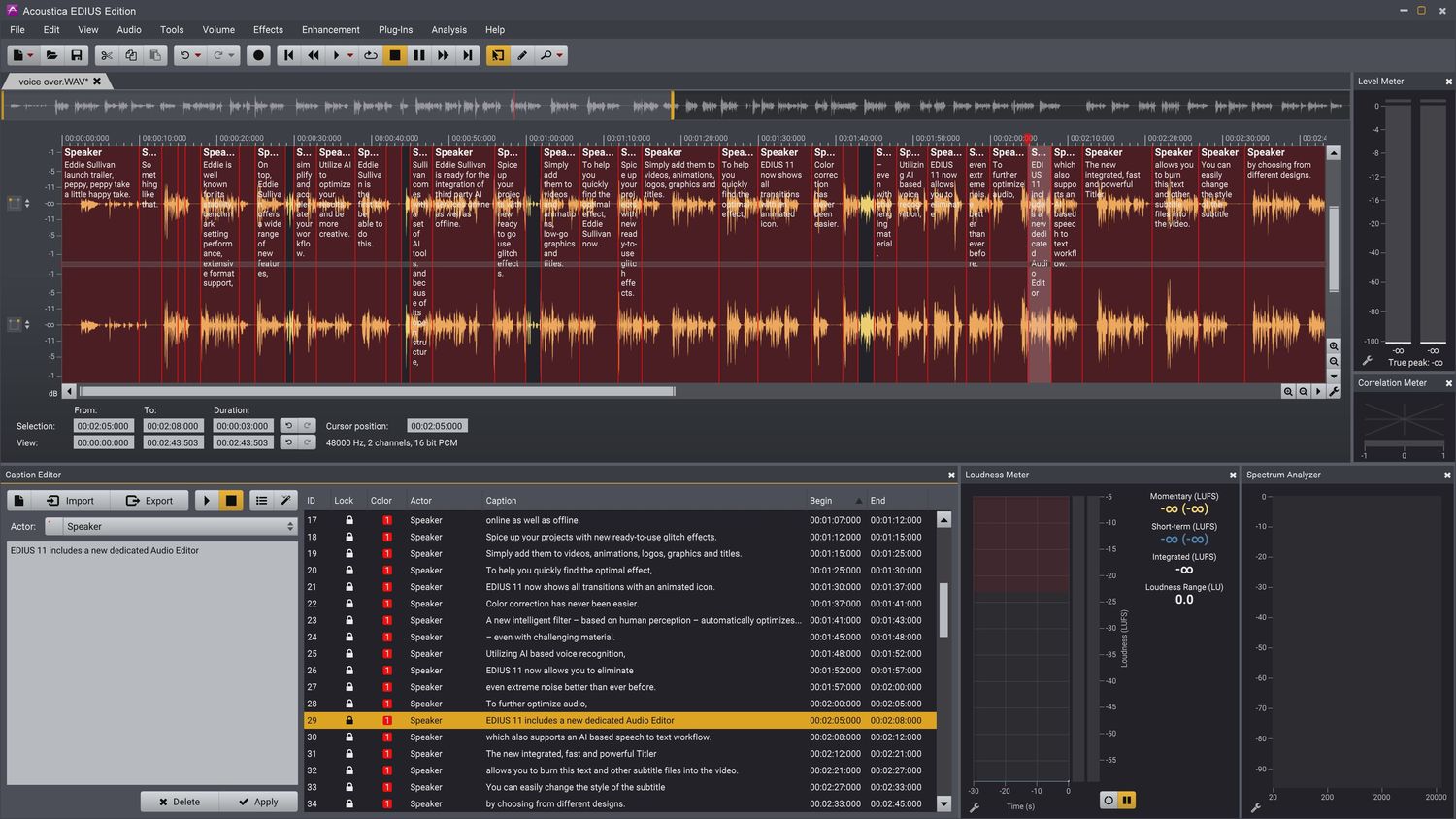Toggle the lock on caption row 23
The image size is (1456, 819).
(x=349, y=620)
